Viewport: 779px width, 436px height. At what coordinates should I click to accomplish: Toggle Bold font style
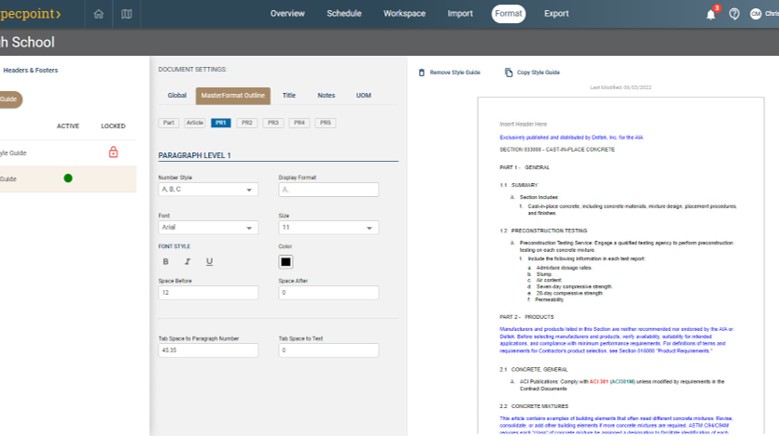(166, 262)
